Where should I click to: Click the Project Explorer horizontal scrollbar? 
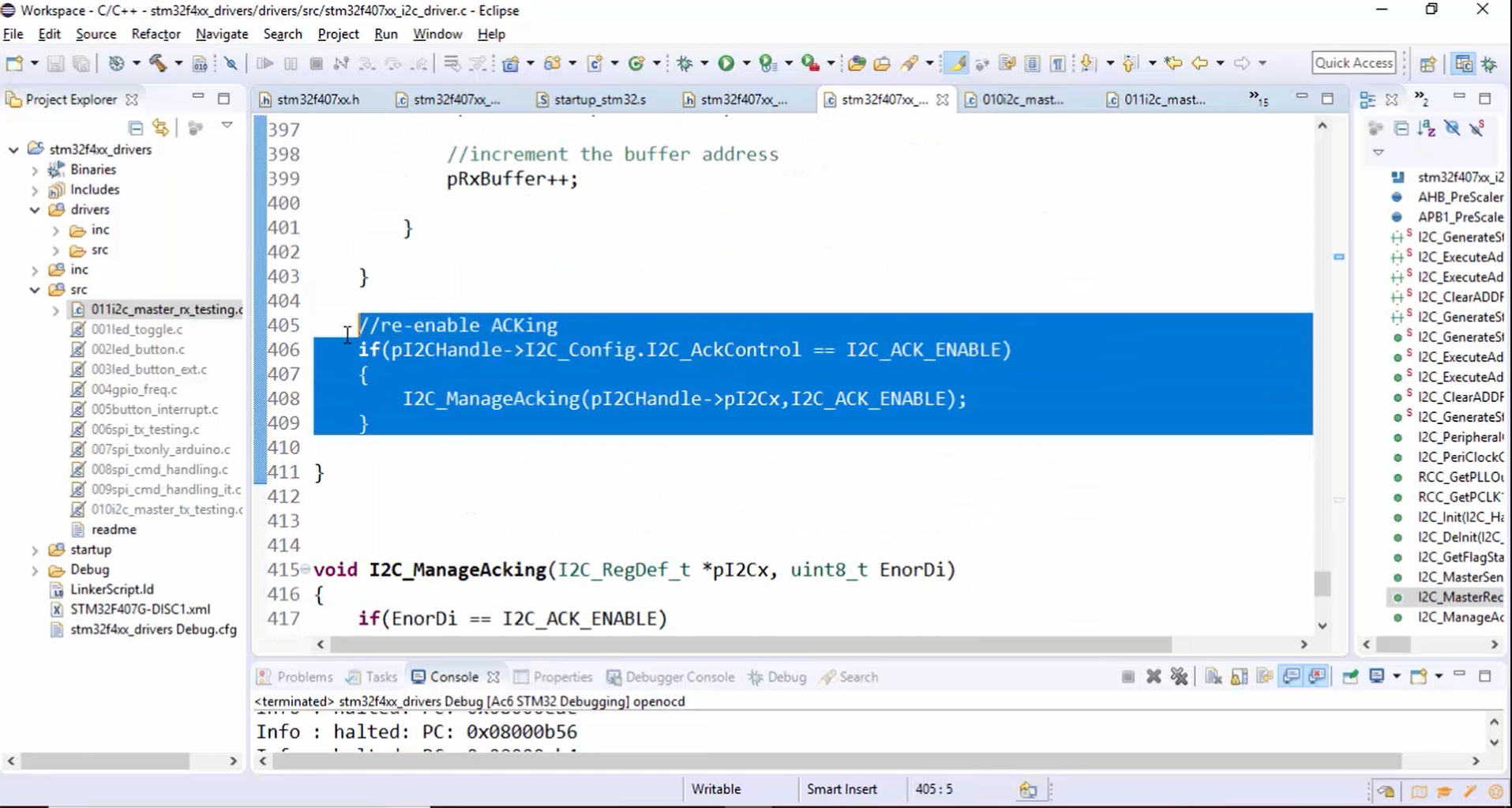[x=105, y=761]
